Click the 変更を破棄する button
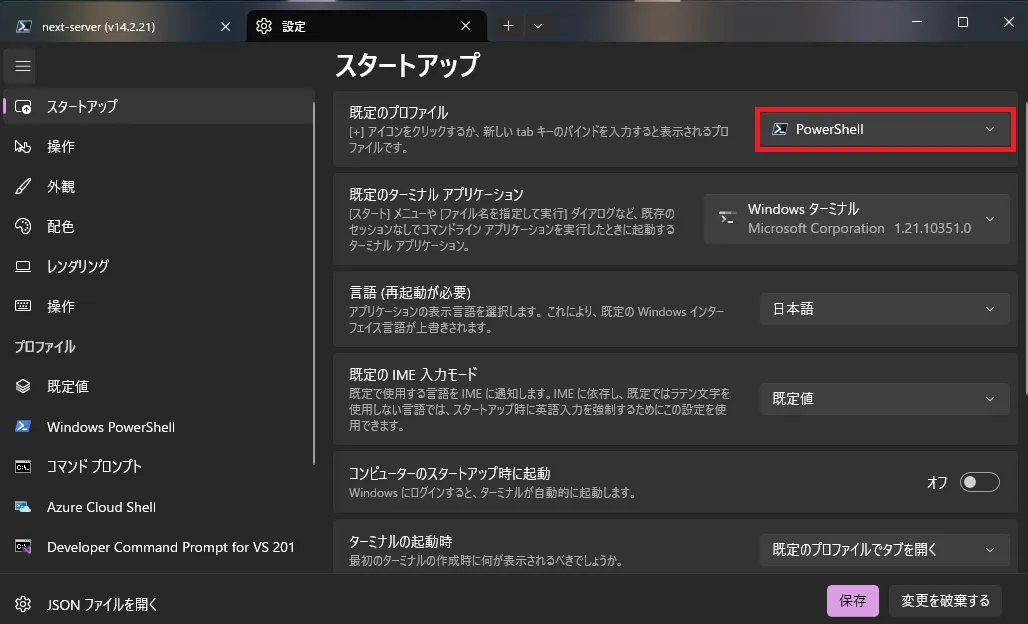The height and width of the screenshot is (624, 1028). [945, 601]
